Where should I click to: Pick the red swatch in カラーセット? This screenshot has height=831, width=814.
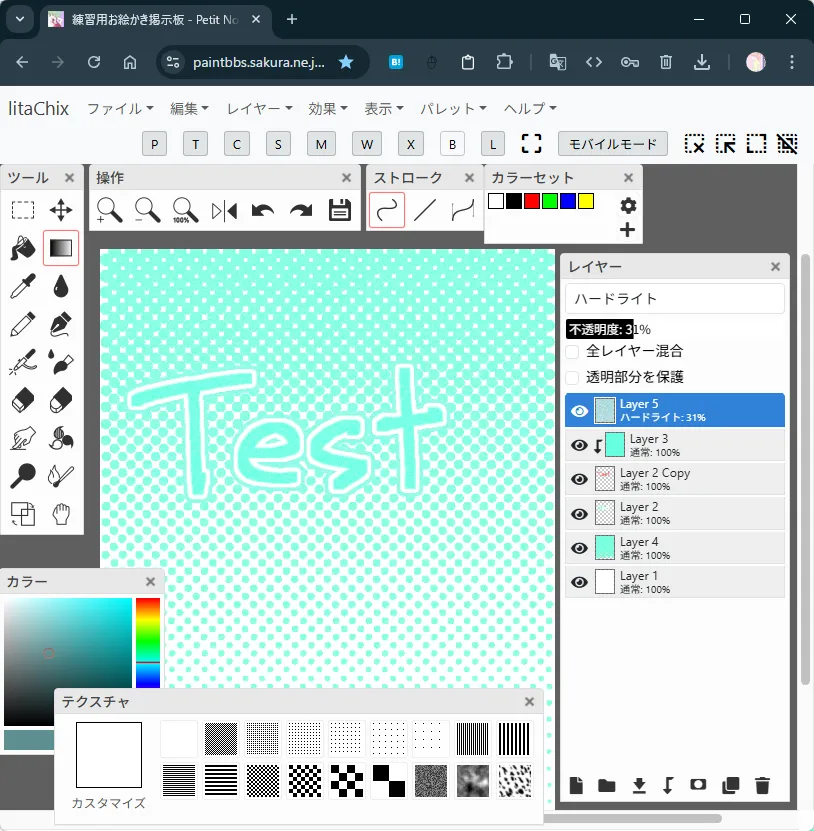coord(532,201)
